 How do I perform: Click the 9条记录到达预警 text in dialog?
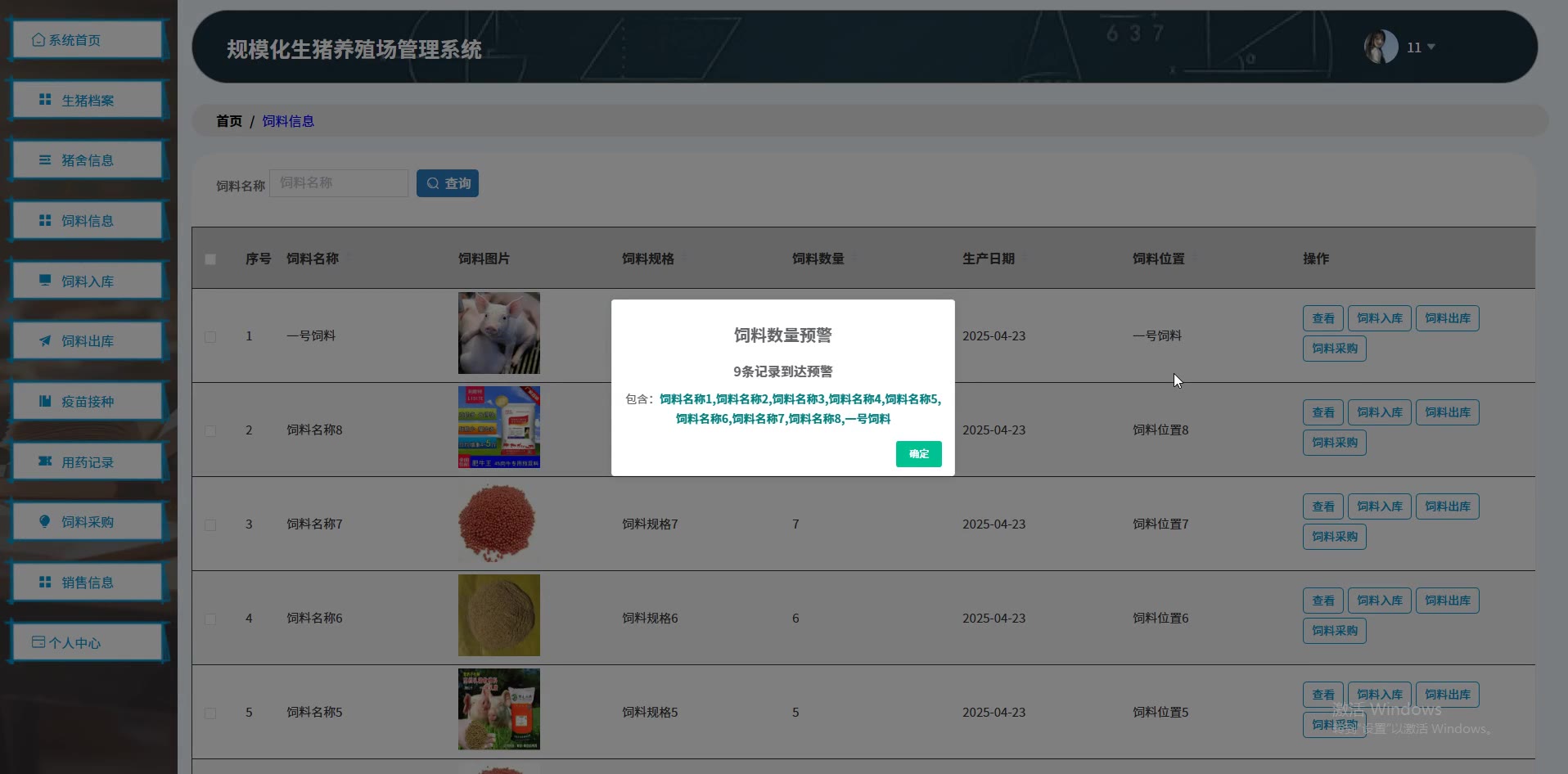[x=783, y=371]
